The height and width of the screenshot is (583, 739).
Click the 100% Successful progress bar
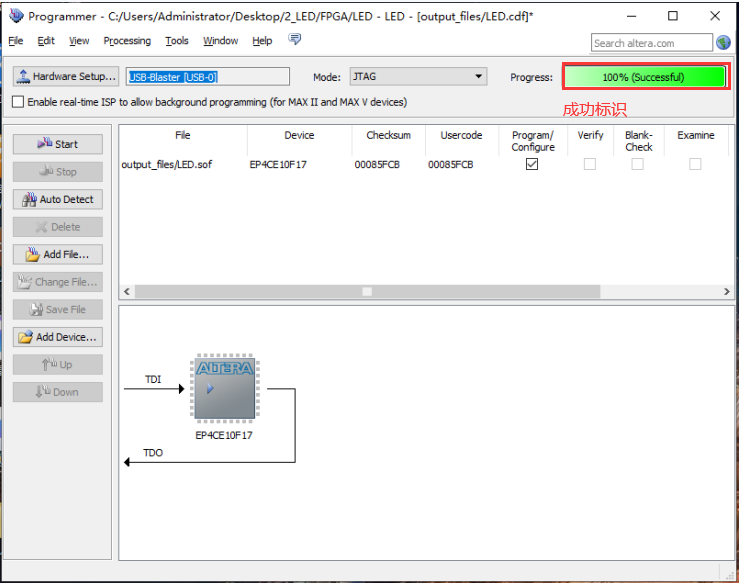pos(644,77)
